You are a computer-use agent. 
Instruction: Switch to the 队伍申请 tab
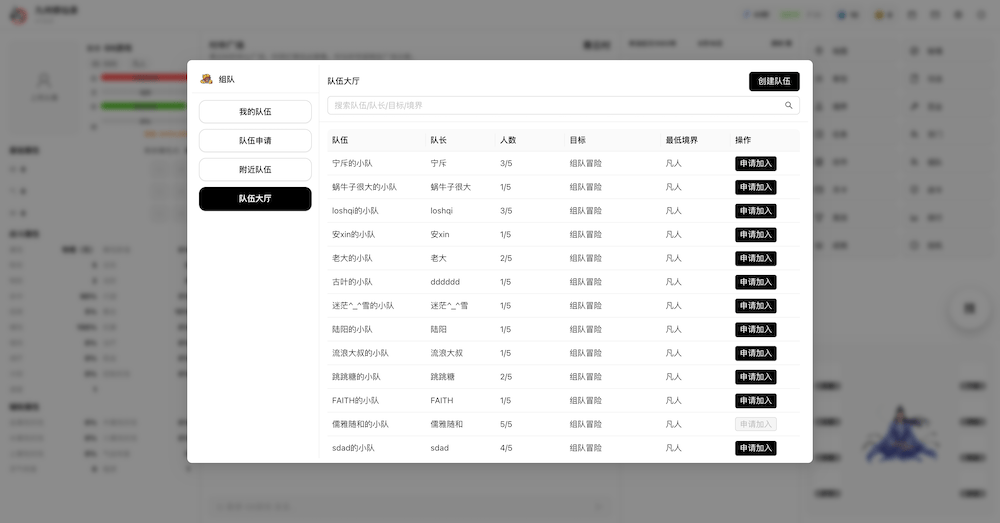(x=255, y=141)
